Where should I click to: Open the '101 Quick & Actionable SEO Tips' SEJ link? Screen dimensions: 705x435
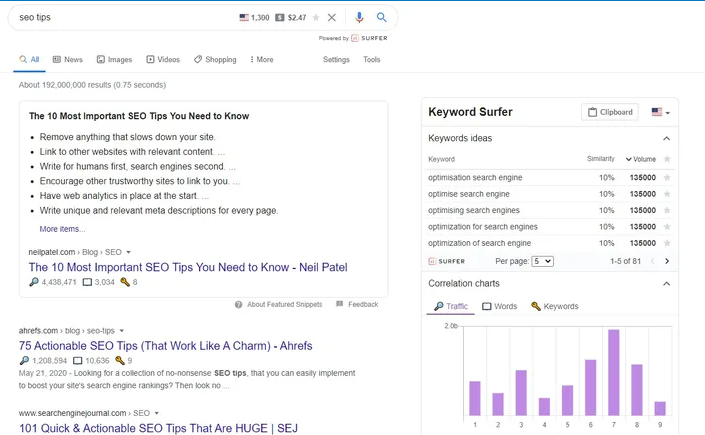click(158, 428)
